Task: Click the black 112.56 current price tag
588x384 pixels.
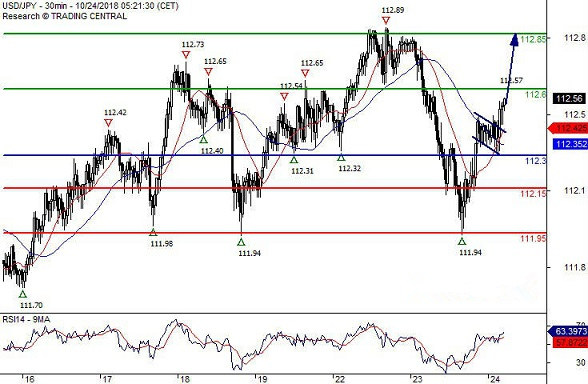Action: [x=569, y=99]
